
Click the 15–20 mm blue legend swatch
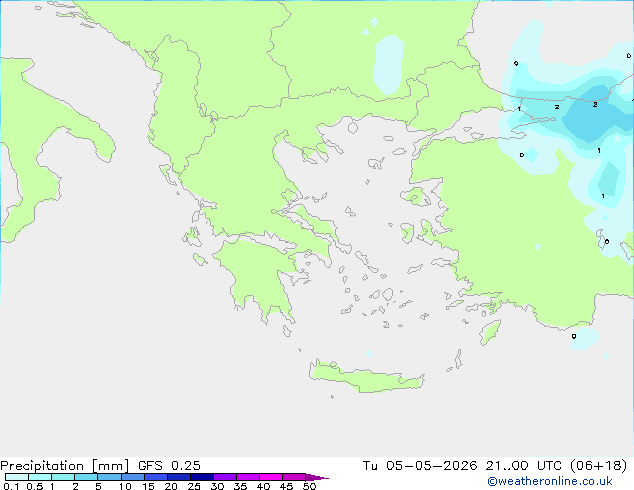tap(156, 477)
